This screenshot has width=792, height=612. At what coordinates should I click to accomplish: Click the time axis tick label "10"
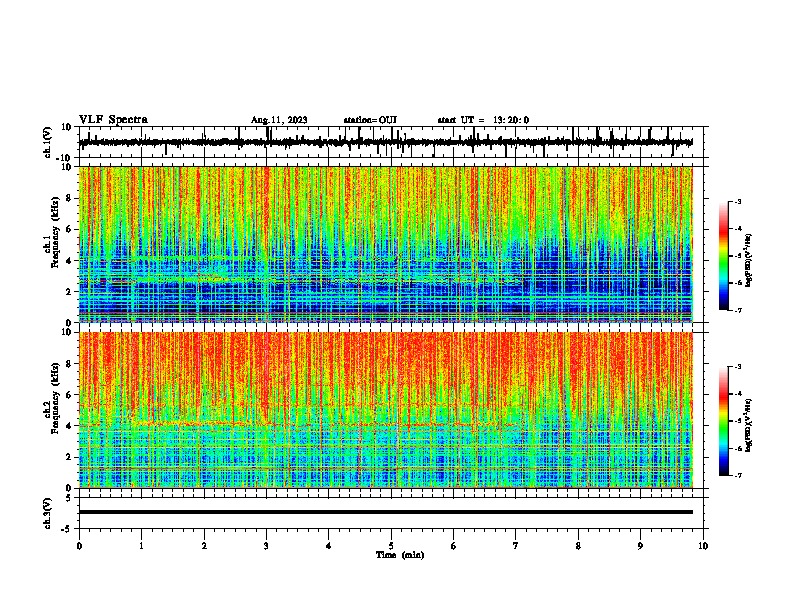click(703, 546)
